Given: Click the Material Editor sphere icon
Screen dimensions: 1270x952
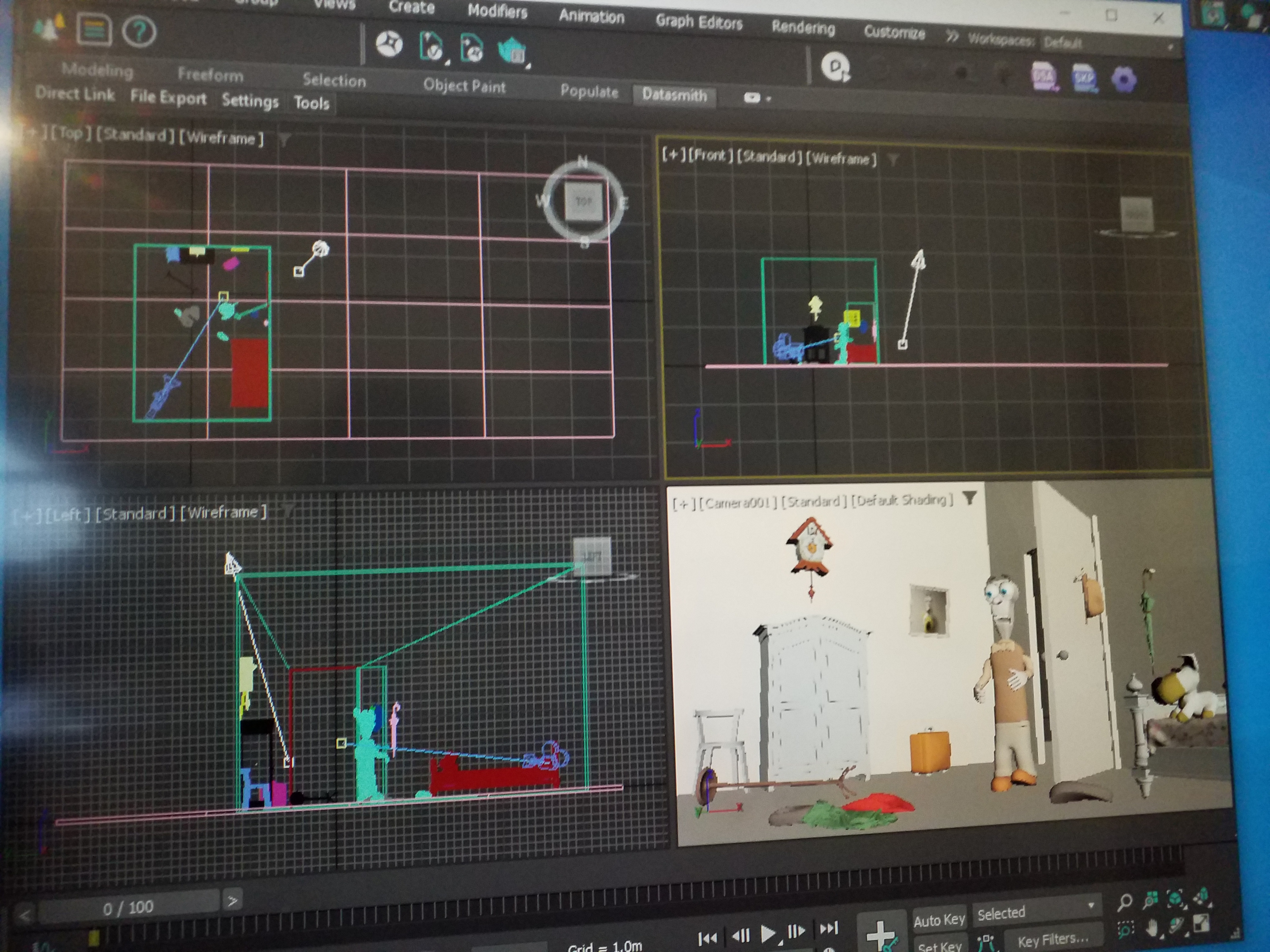Looking at the screenshot, I should (389, 44).
